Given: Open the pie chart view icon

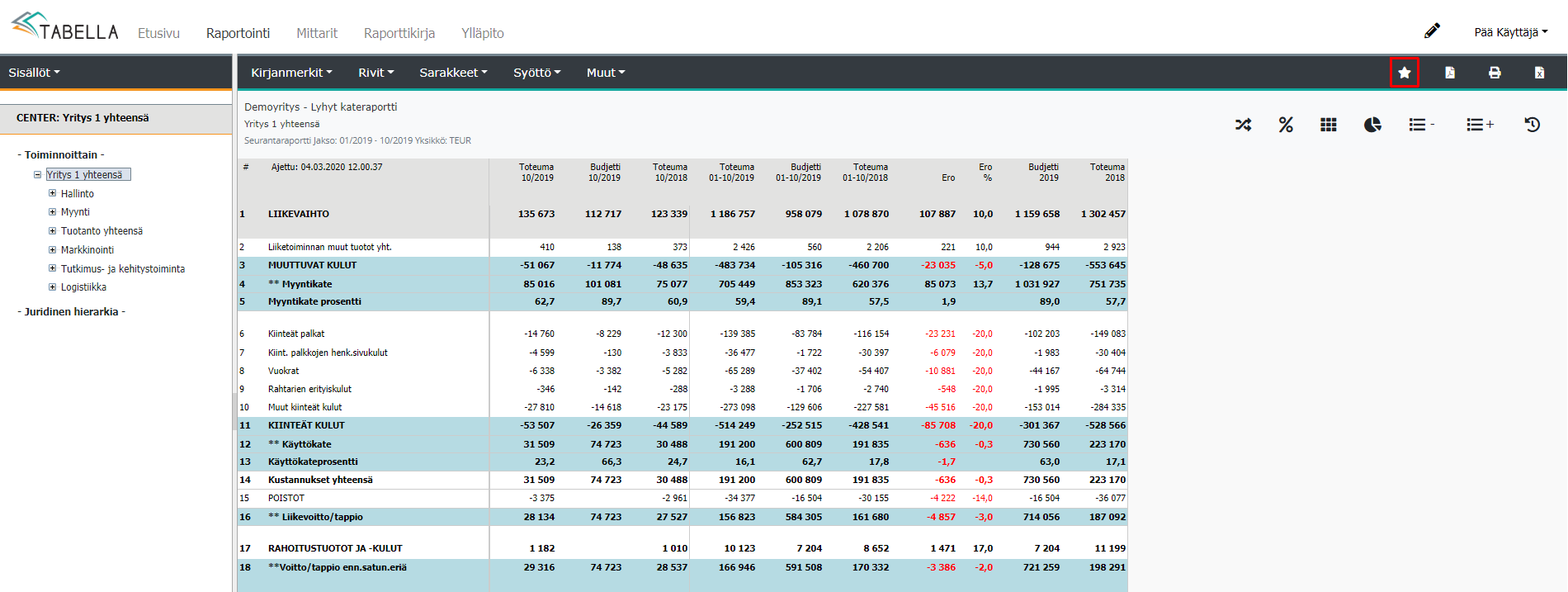Looking at the screenshot, I should pyautogui.click(x=1372, y=125).
